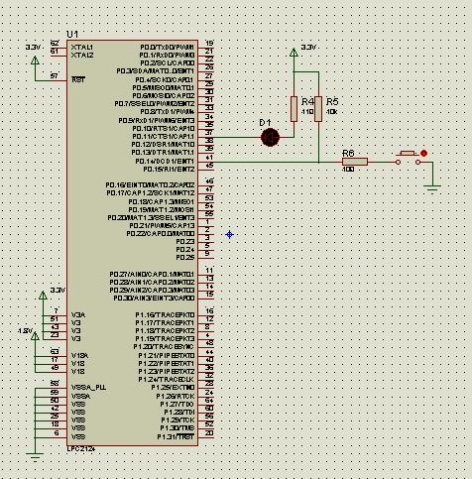Select the horizontal resistor R6
The height and width of the screenshot is (479, 472).
point(355,162)
